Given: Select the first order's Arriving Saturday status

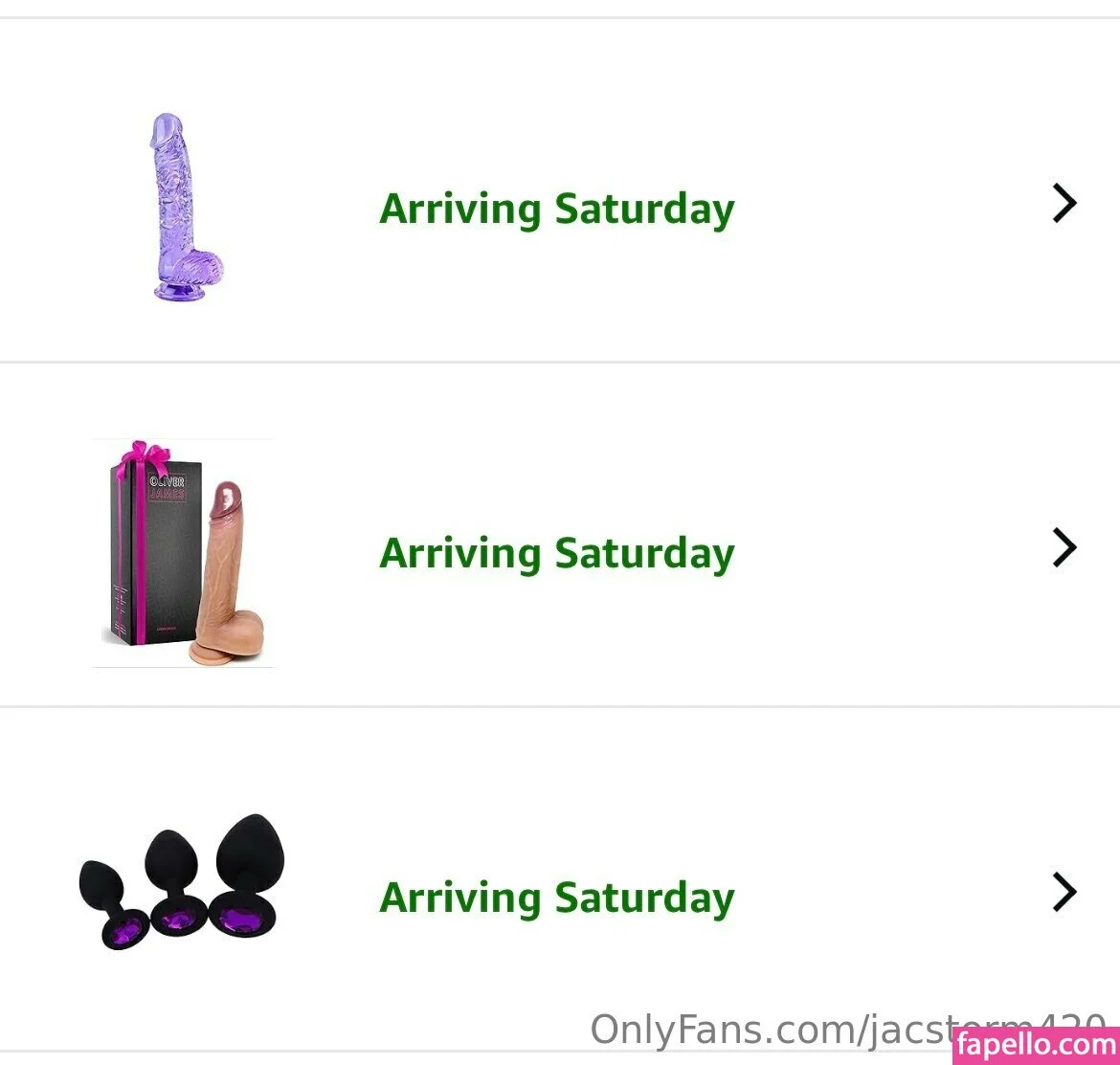Looking at the screenshot, I should 556,209.
